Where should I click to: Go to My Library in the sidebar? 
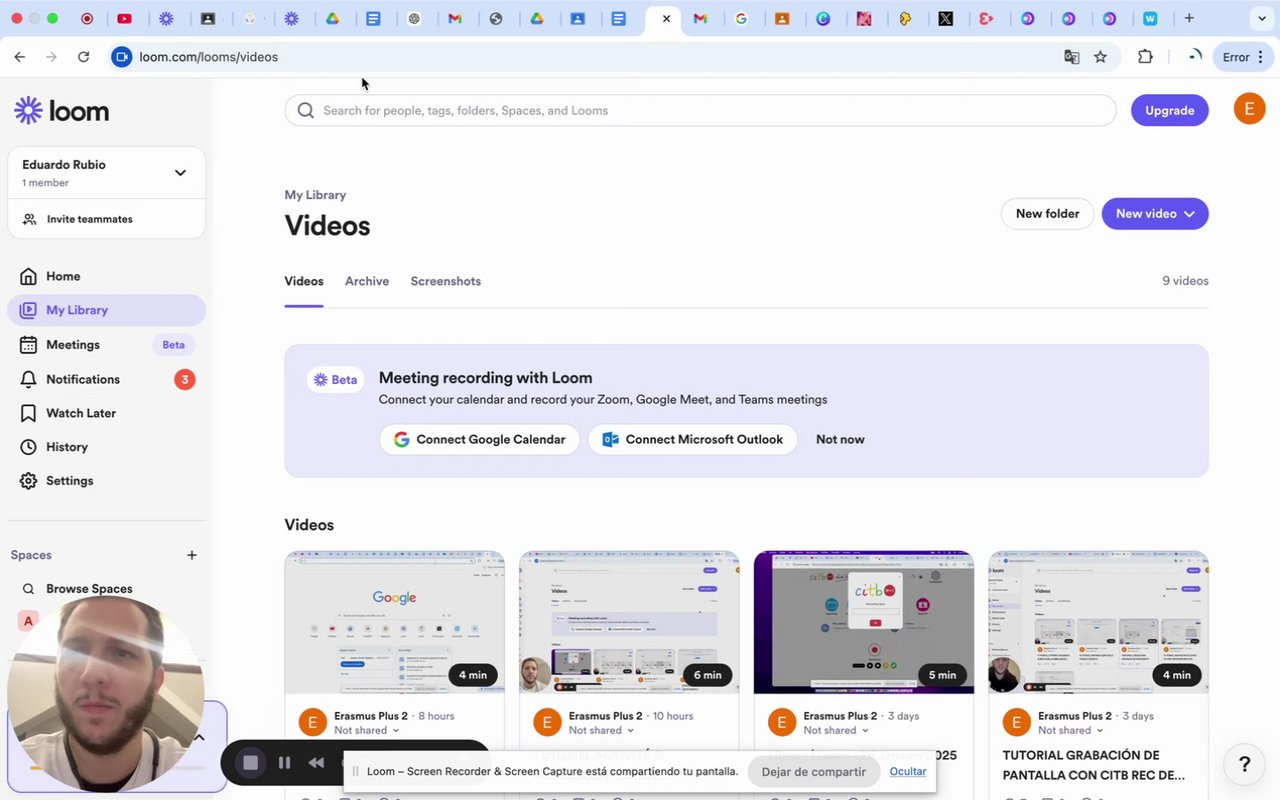pos(106,310)
